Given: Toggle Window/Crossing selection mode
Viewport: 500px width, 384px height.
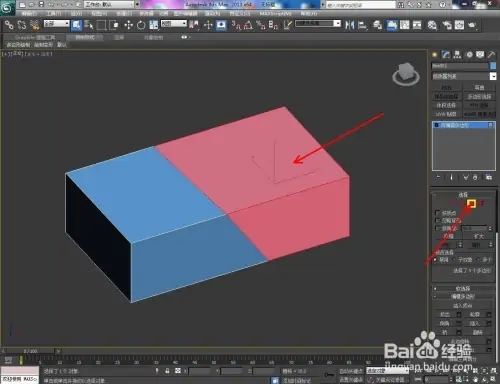Looking at the screenshot, I should pos(114,25).
